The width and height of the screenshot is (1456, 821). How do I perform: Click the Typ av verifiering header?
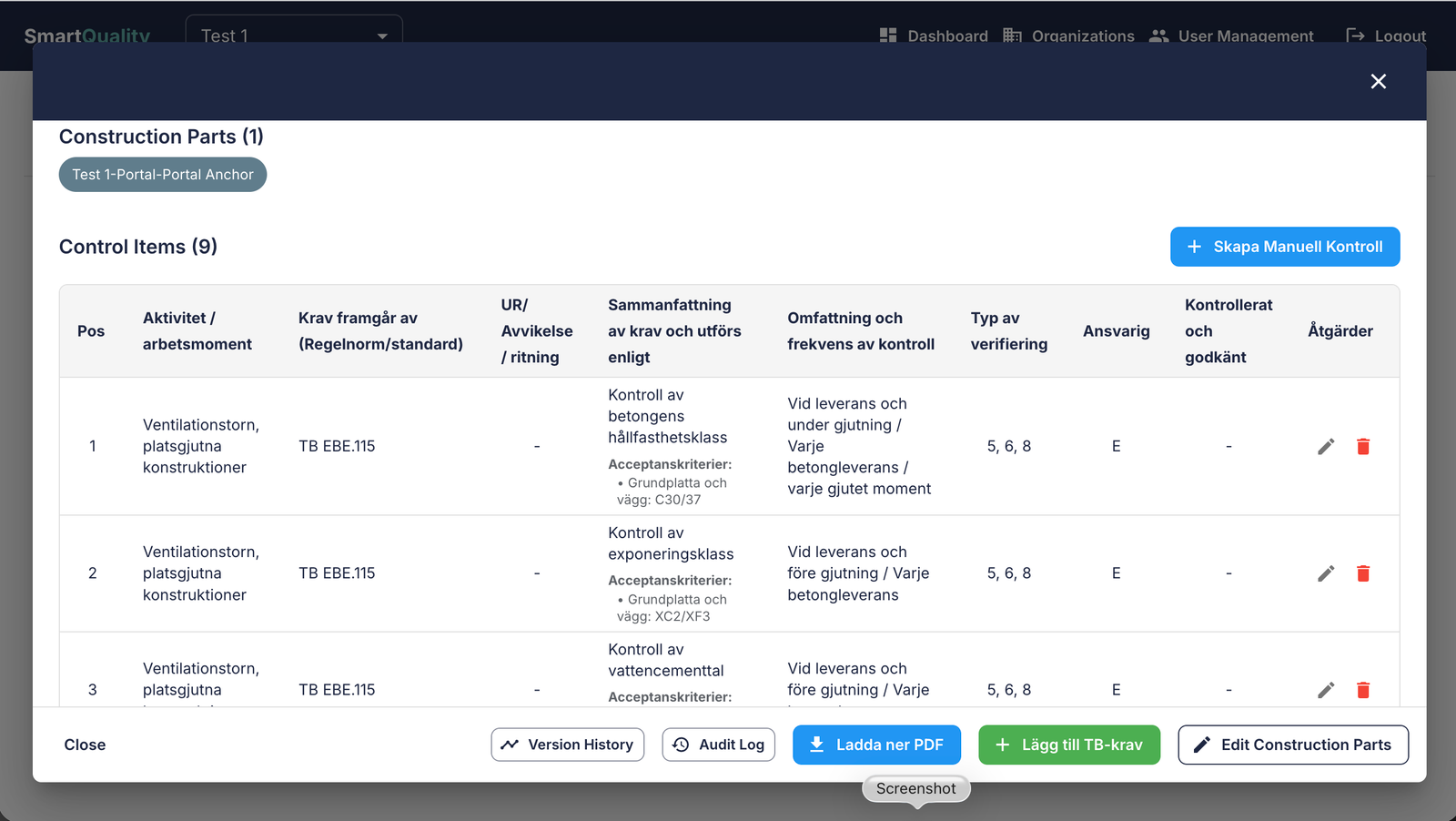point(1009,331)
